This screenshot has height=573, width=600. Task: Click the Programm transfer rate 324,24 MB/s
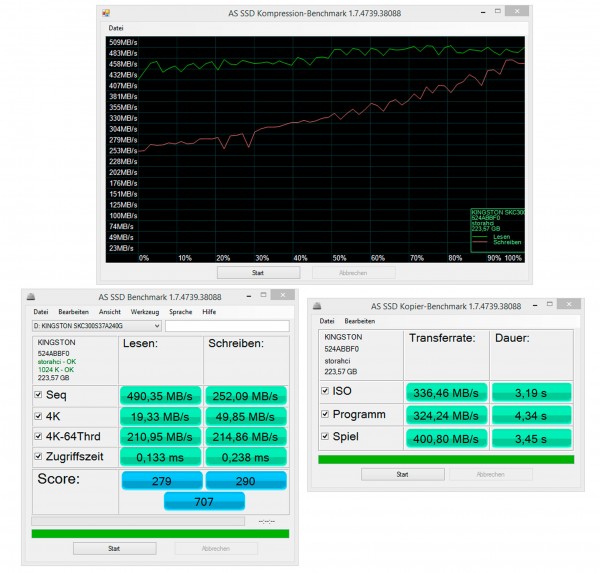(x=446, y=415)
